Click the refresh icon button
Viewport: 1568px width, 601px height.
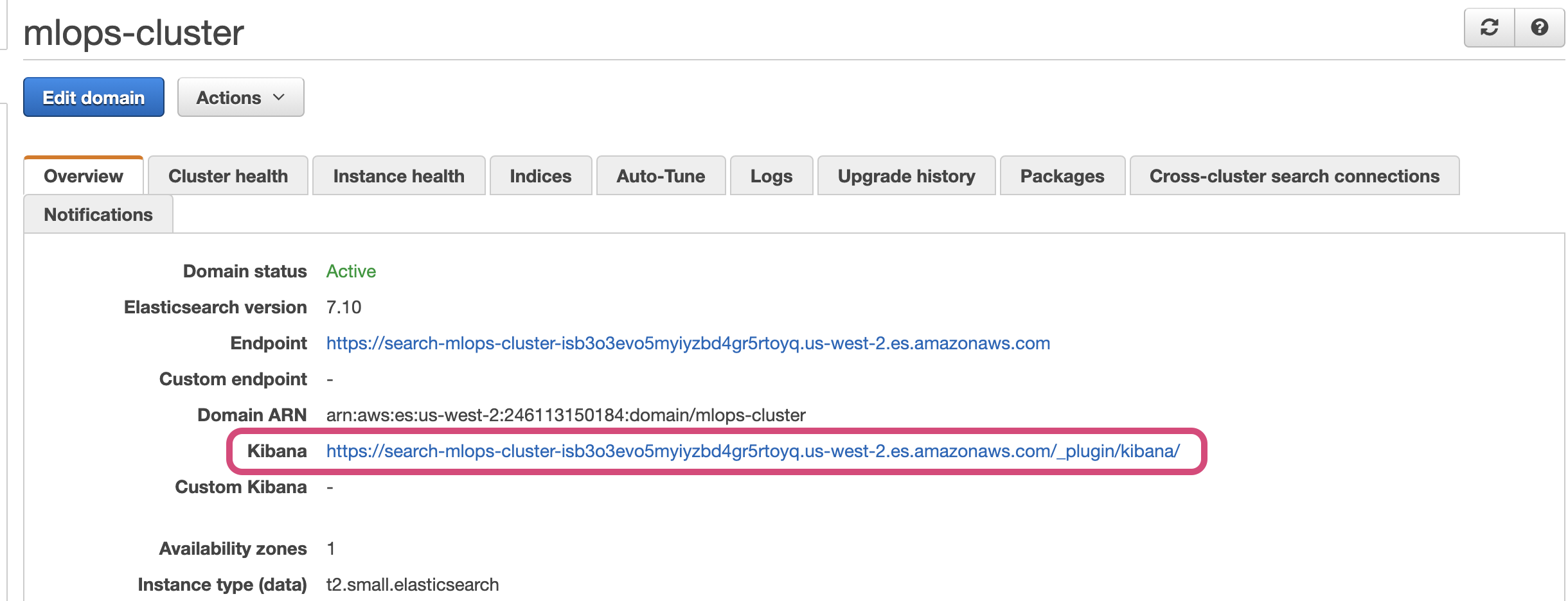coord(1489,28)
